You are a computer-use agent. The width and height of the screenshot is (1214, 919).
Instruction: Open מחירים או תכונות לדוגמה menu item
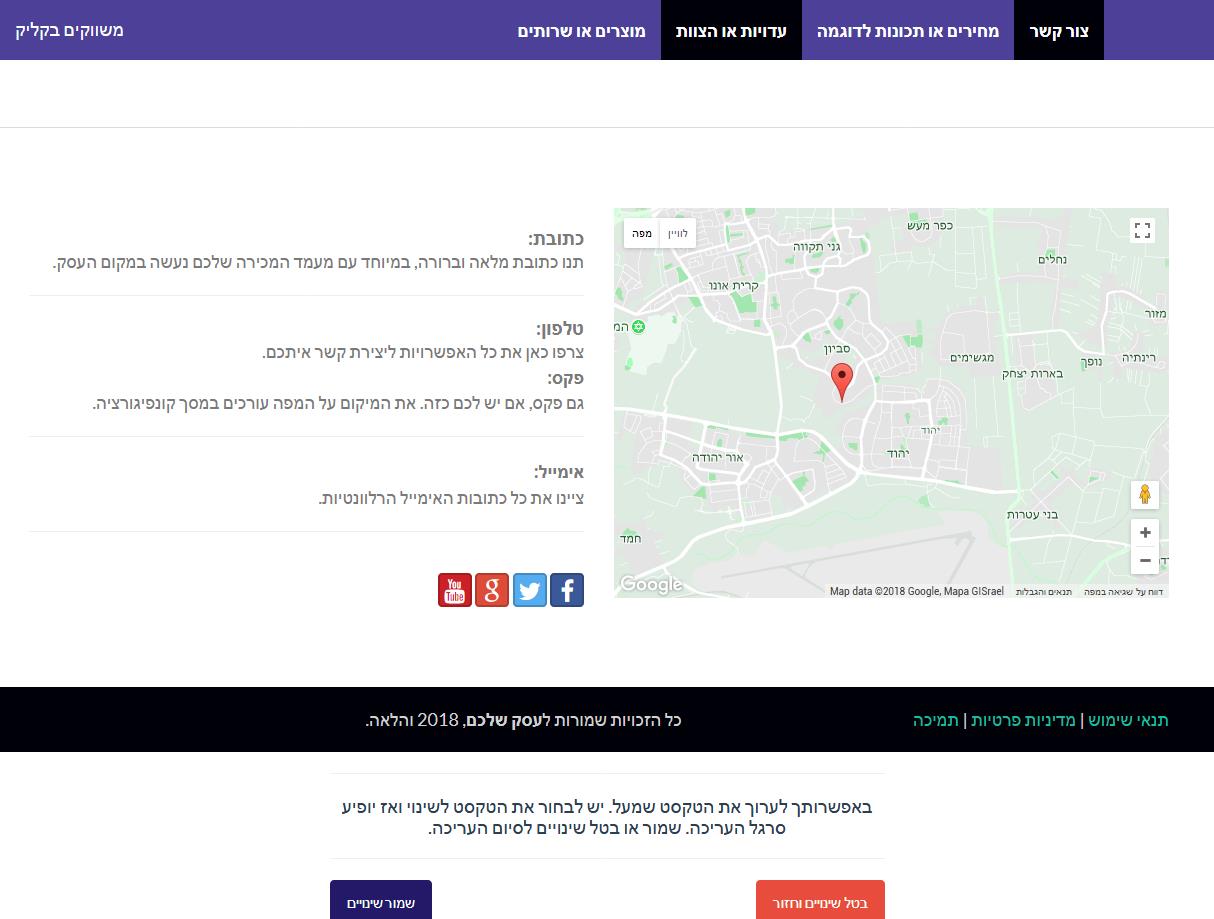[x=908, y=30]
